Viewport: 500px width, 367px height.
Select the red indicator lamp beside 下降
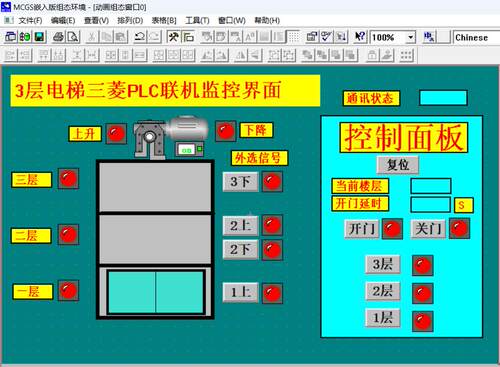(225, 131)
